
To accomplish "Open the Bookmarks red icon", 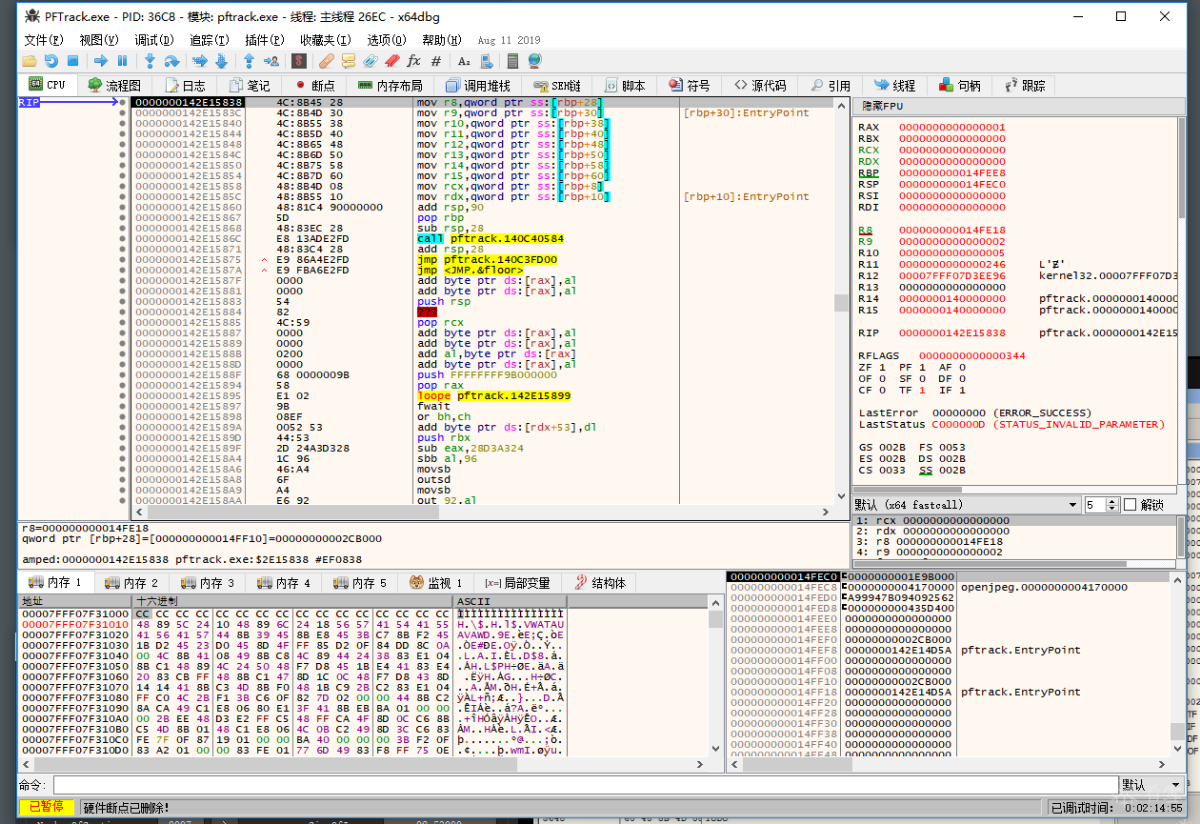I will [x=392, y=61].
